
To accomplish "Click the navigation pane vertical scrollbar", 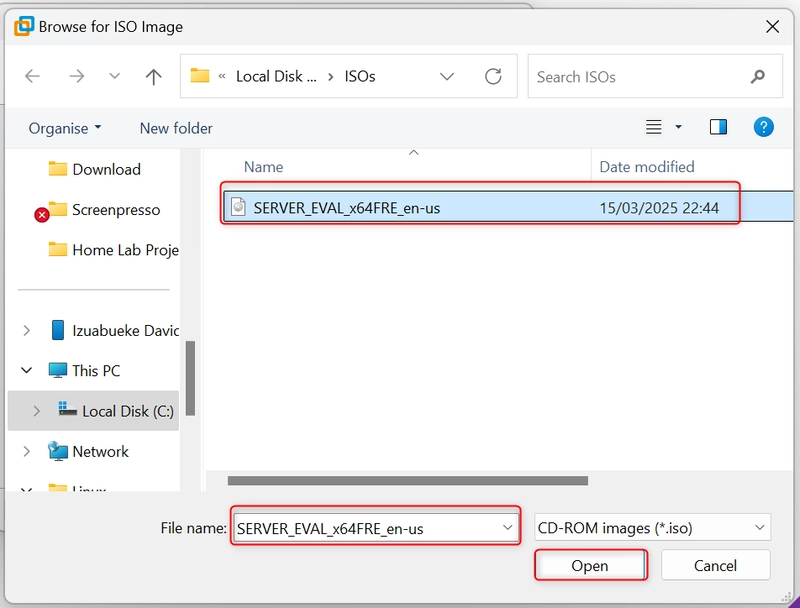I will point(191,378).
